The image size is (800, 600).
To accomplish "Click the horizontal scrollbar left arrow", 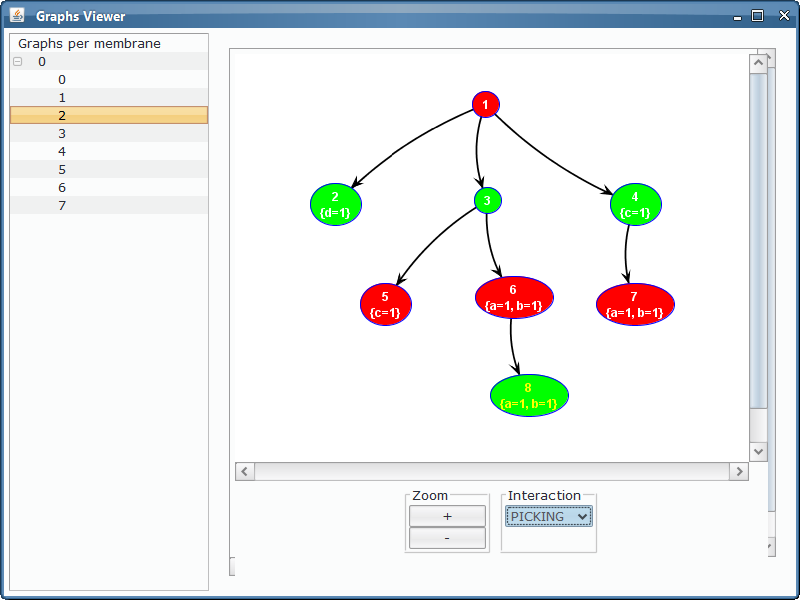I will pyautogui.click(x=245, y=471).
